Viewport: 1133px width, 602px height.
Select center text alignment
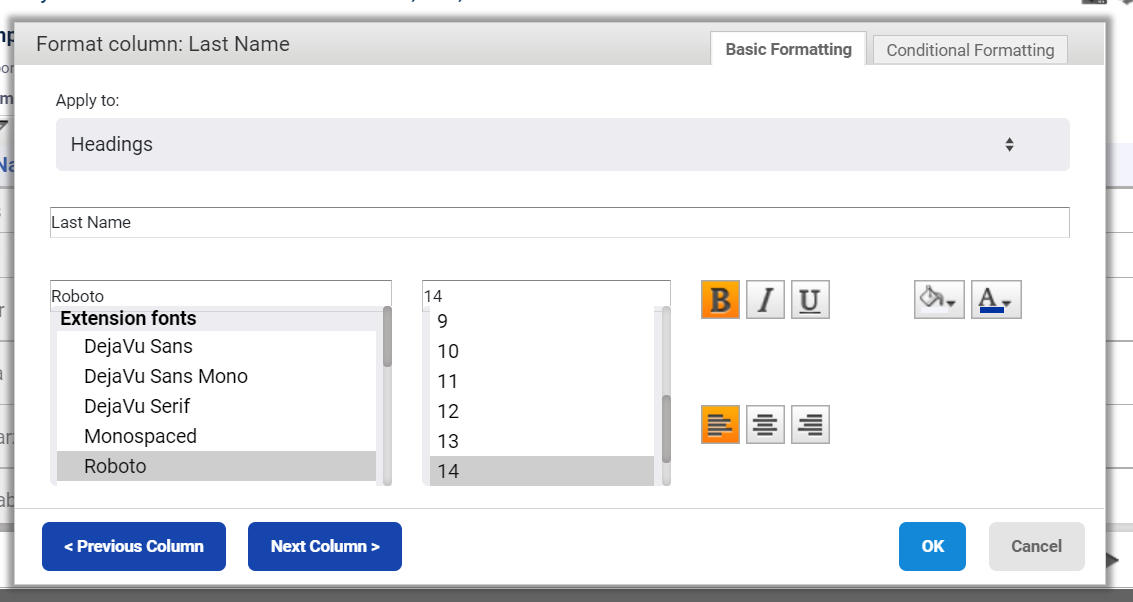[765, 425]
